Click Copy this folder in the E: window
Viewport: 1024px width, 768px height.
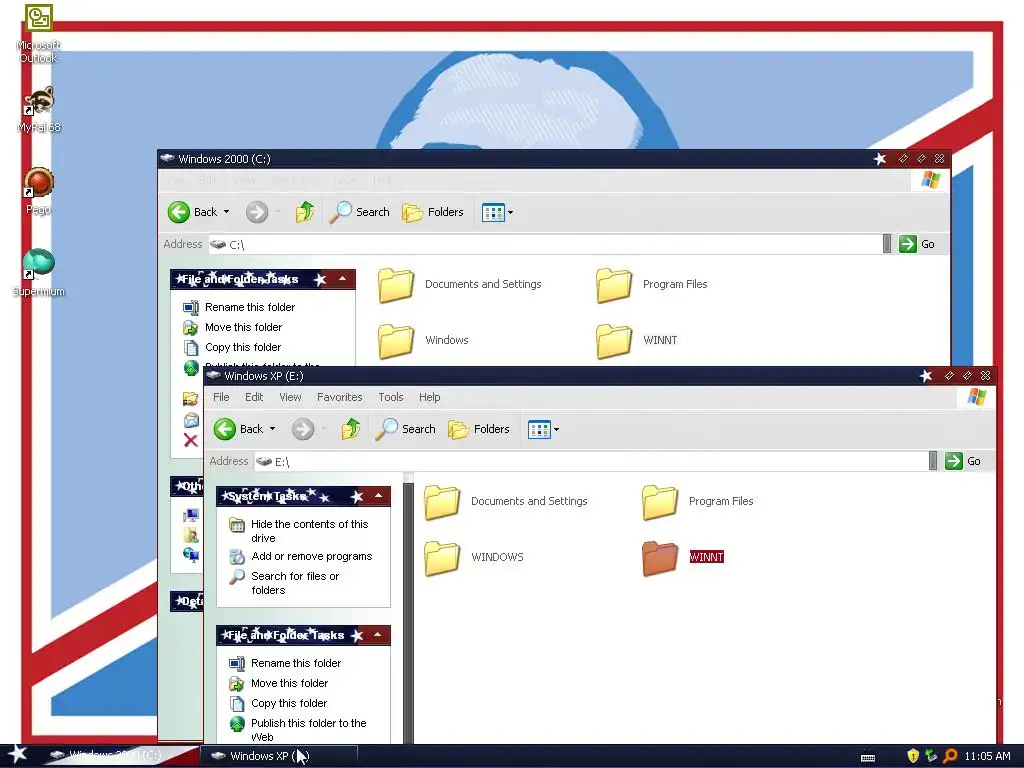click(x=289, y=703)
